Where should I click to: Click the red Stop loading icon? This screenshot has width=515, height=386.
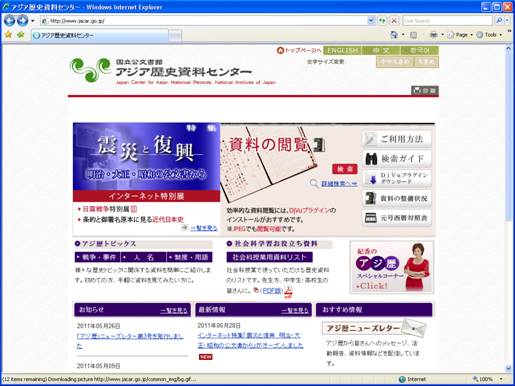click(x=394, y=21)
